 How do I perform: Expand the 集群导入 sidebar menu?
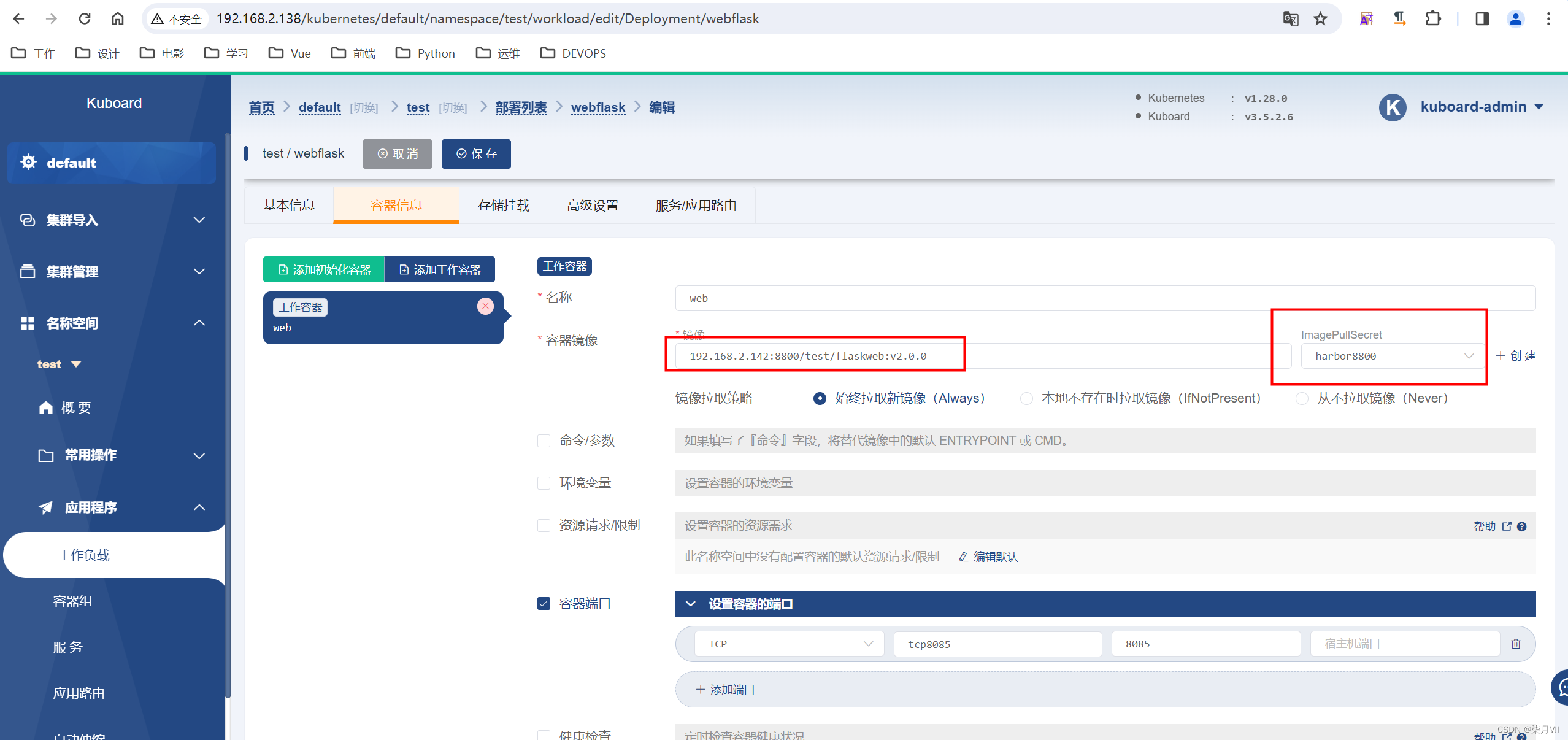coord(199,220)
